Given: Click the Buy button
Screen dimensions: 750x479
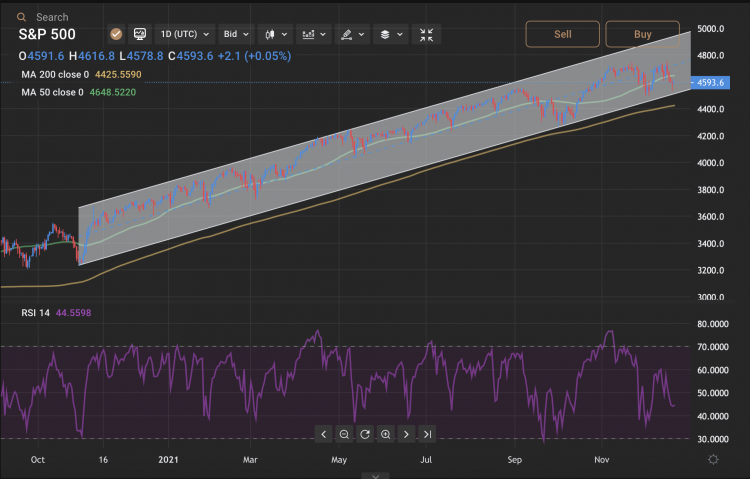Looking at the screenshot, I should 642,34.
